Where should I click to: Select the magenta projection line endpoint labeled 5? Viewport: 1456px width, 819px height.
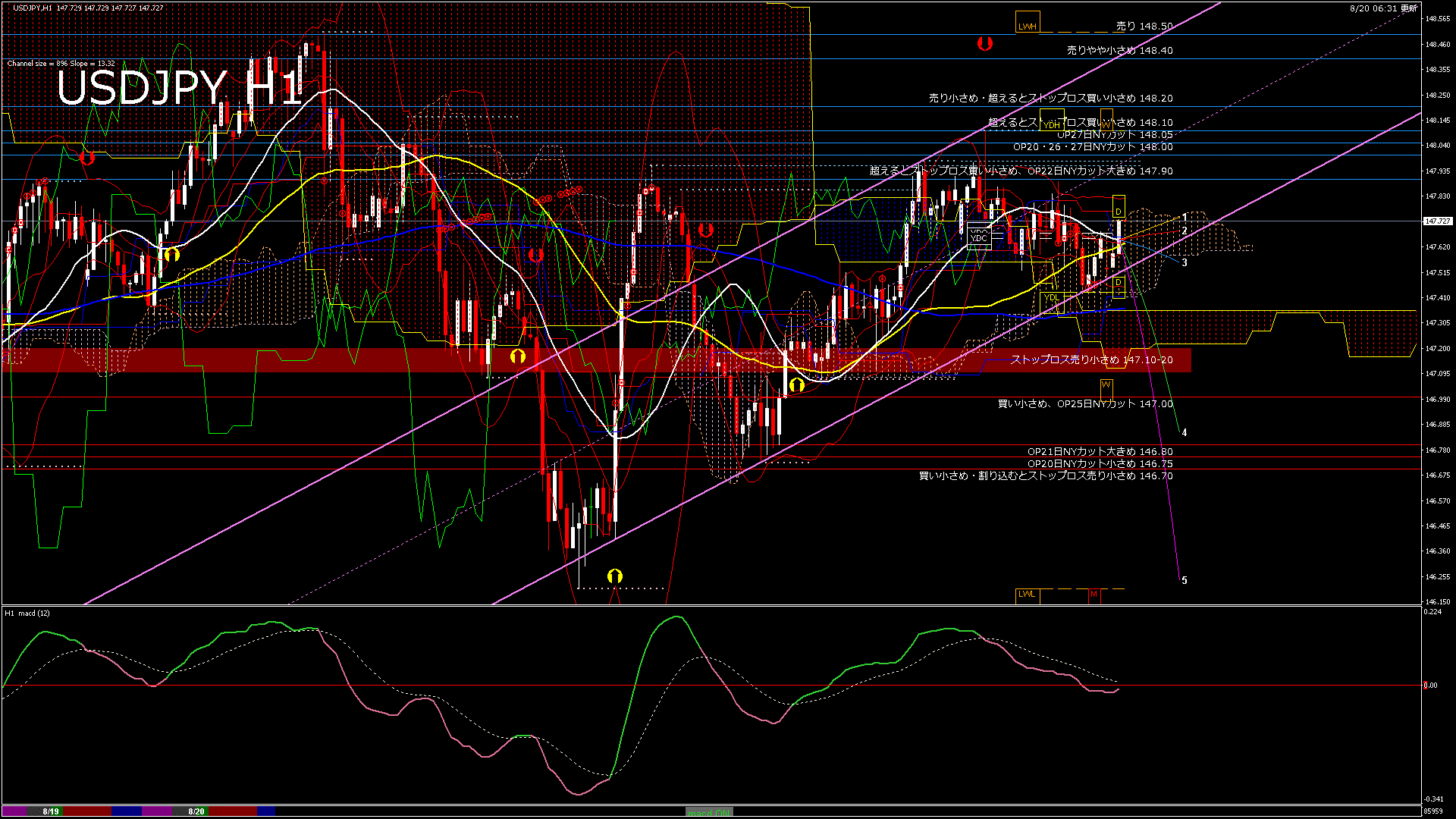point(1185,581)
